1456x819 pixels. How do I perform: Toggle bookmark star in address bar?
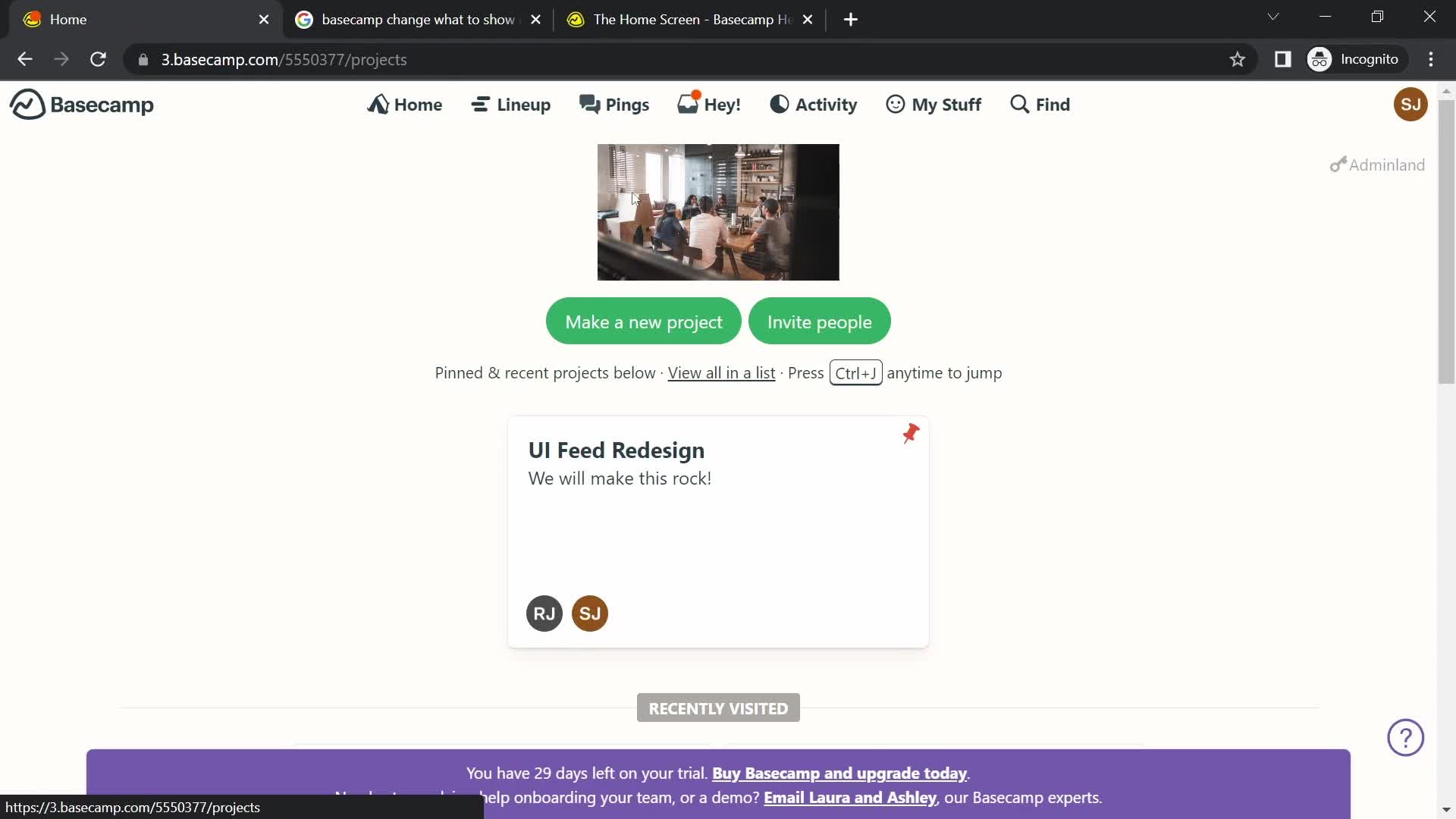(1237, 59)
